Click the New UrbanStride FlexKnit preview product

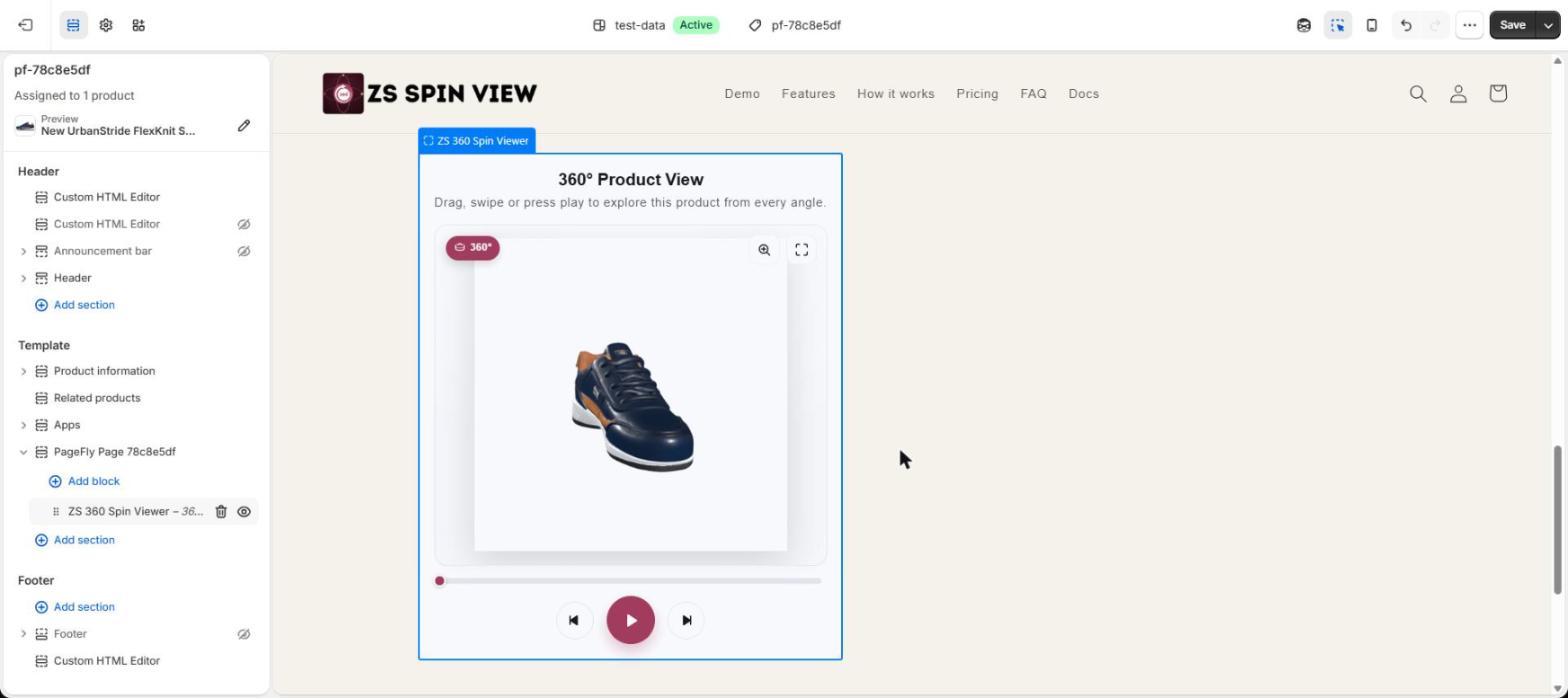pyautogui.click(x=118, y=131)
